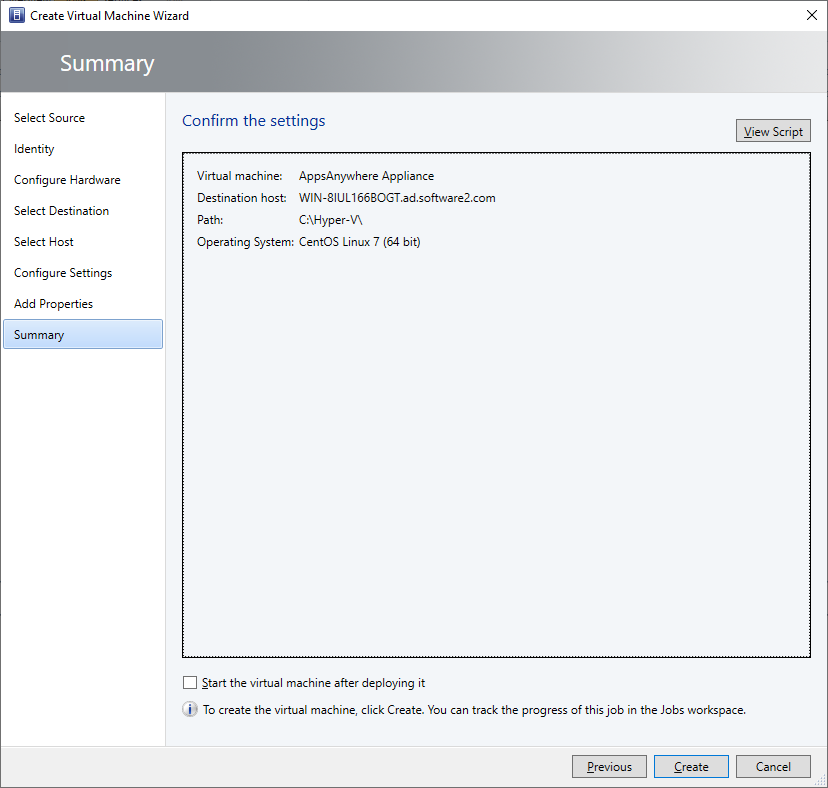Click the blue information icon near the bottom

click(190, 710)
